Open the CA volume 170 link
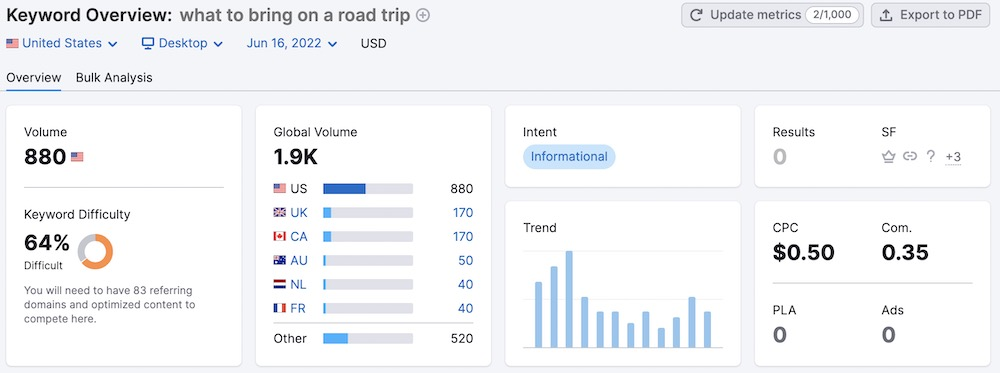1000x373 pixels. tap(463, 237)
